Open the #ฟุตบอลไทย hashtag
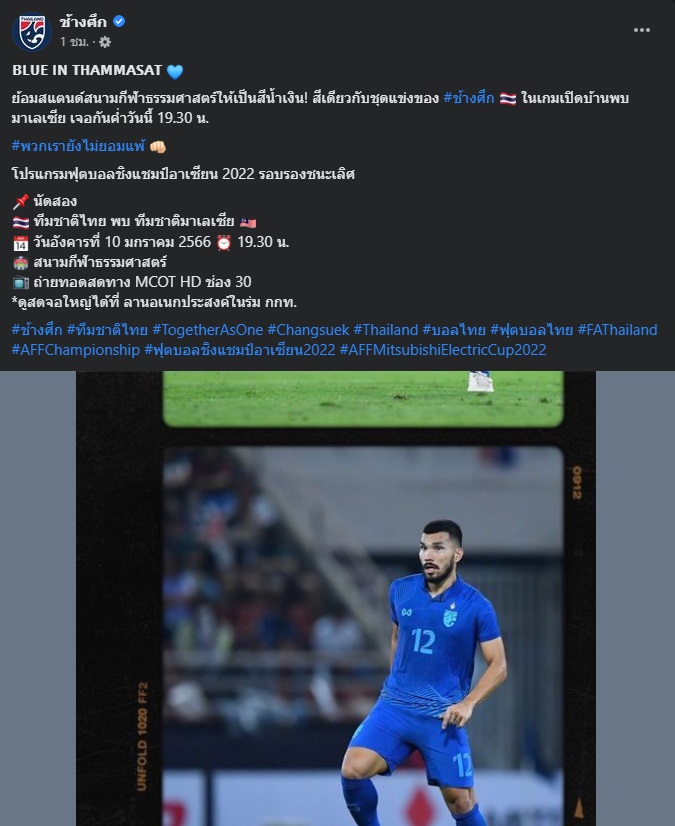The height and width of the screenshot is (826, 675). (x=532, y=330)
